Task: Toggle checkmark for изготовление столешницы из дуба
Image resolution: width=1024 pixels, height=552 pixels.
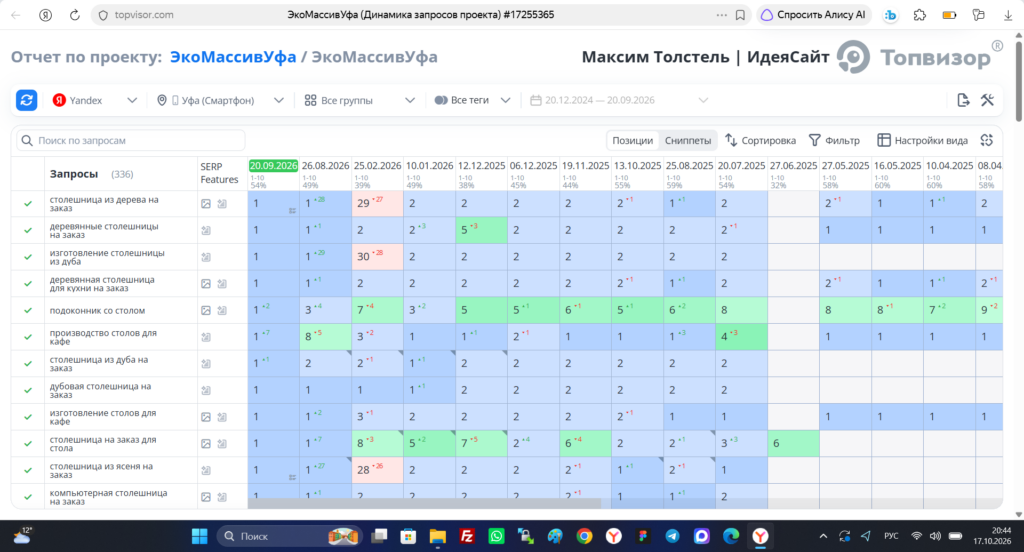Action: [28, 257]
